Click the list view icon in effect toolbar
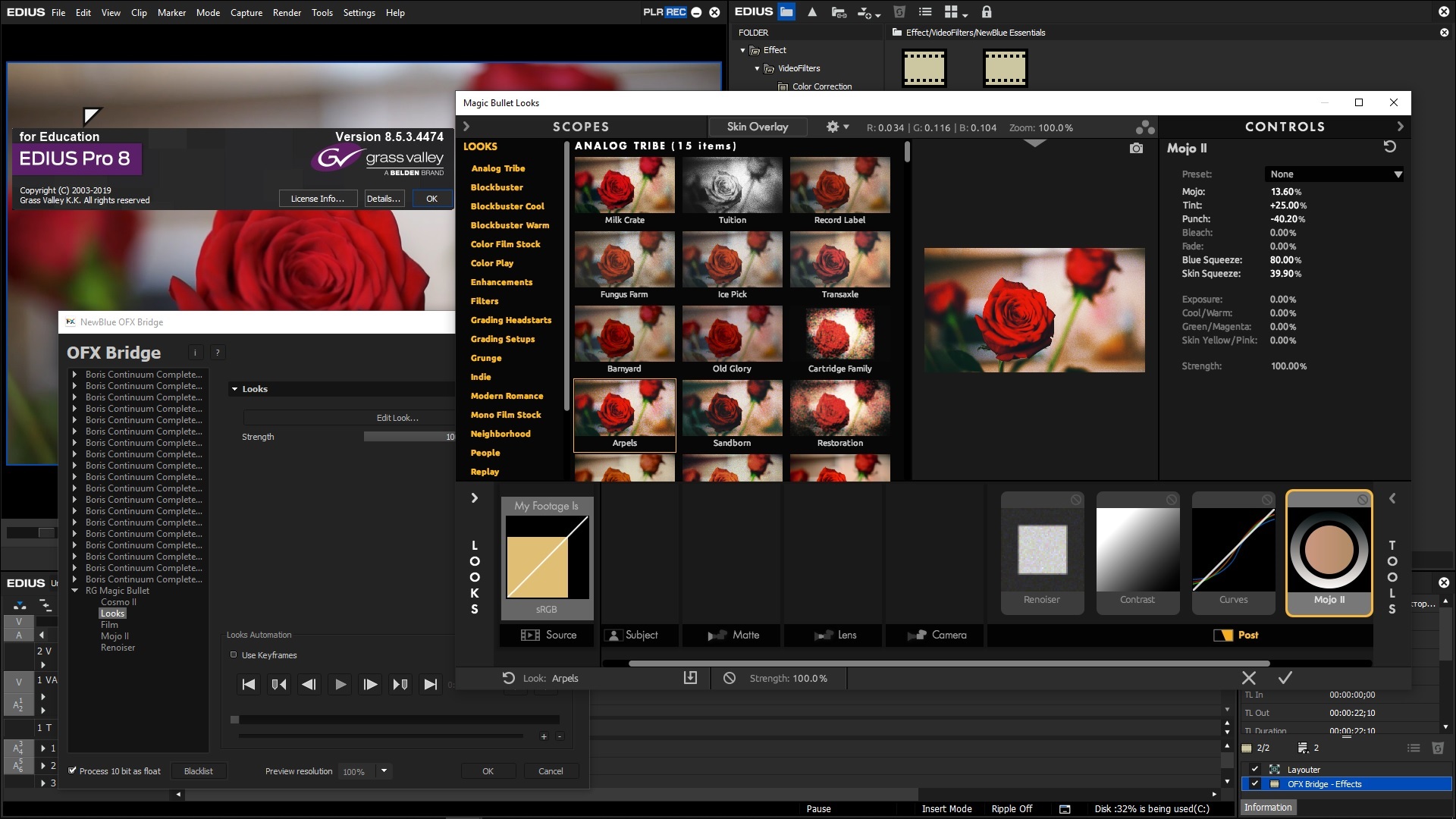Screen dimensions: 1456x819 coord(925,12)
